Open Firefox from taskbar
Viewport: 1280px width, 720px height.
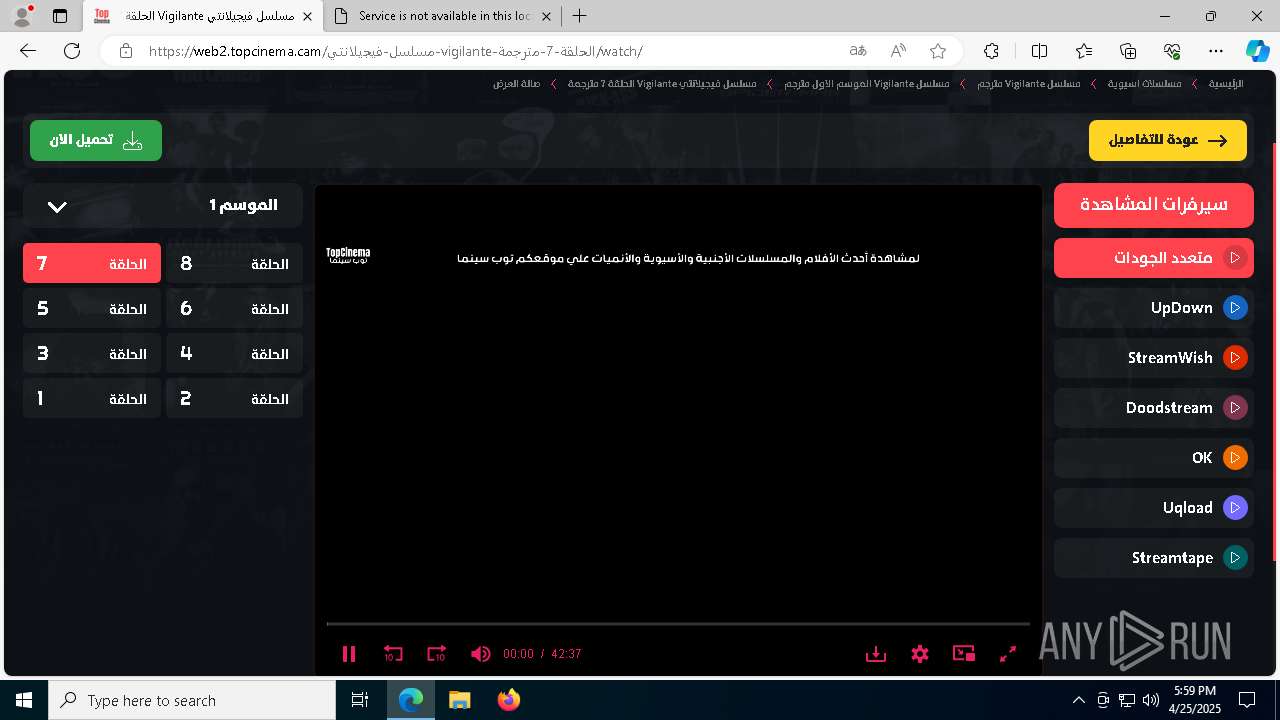click(509, 700)
